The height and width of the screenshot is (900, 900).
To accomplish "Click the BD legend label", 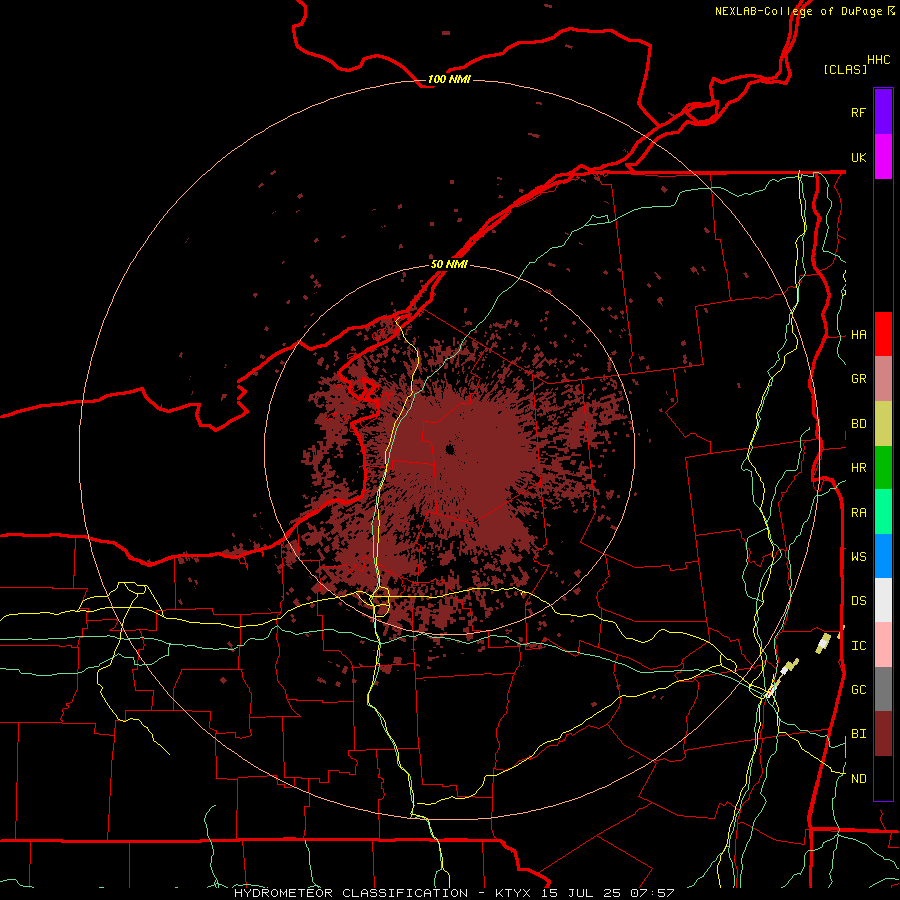I will point(858,424).
